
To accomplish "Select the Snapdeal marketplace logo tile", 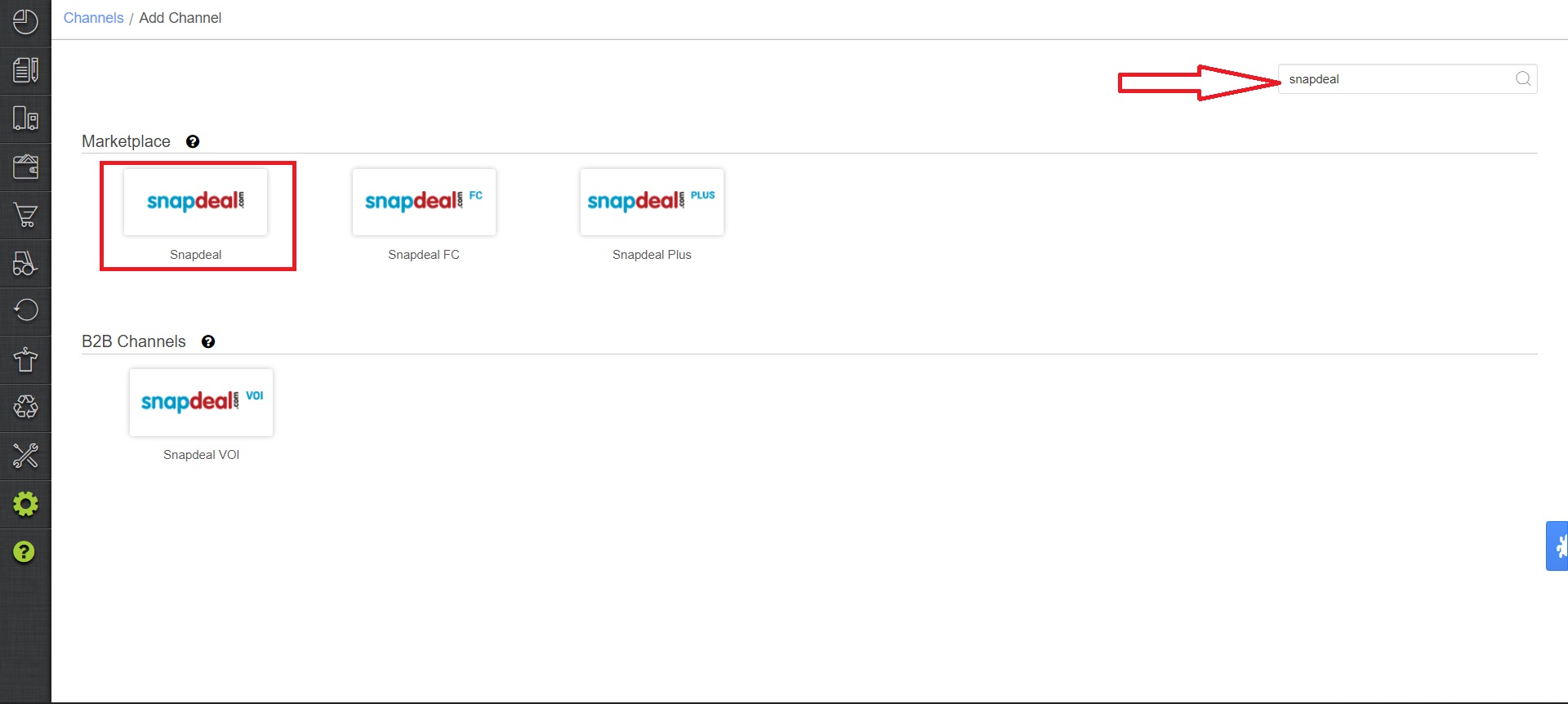I will click(x=196, y=202).
